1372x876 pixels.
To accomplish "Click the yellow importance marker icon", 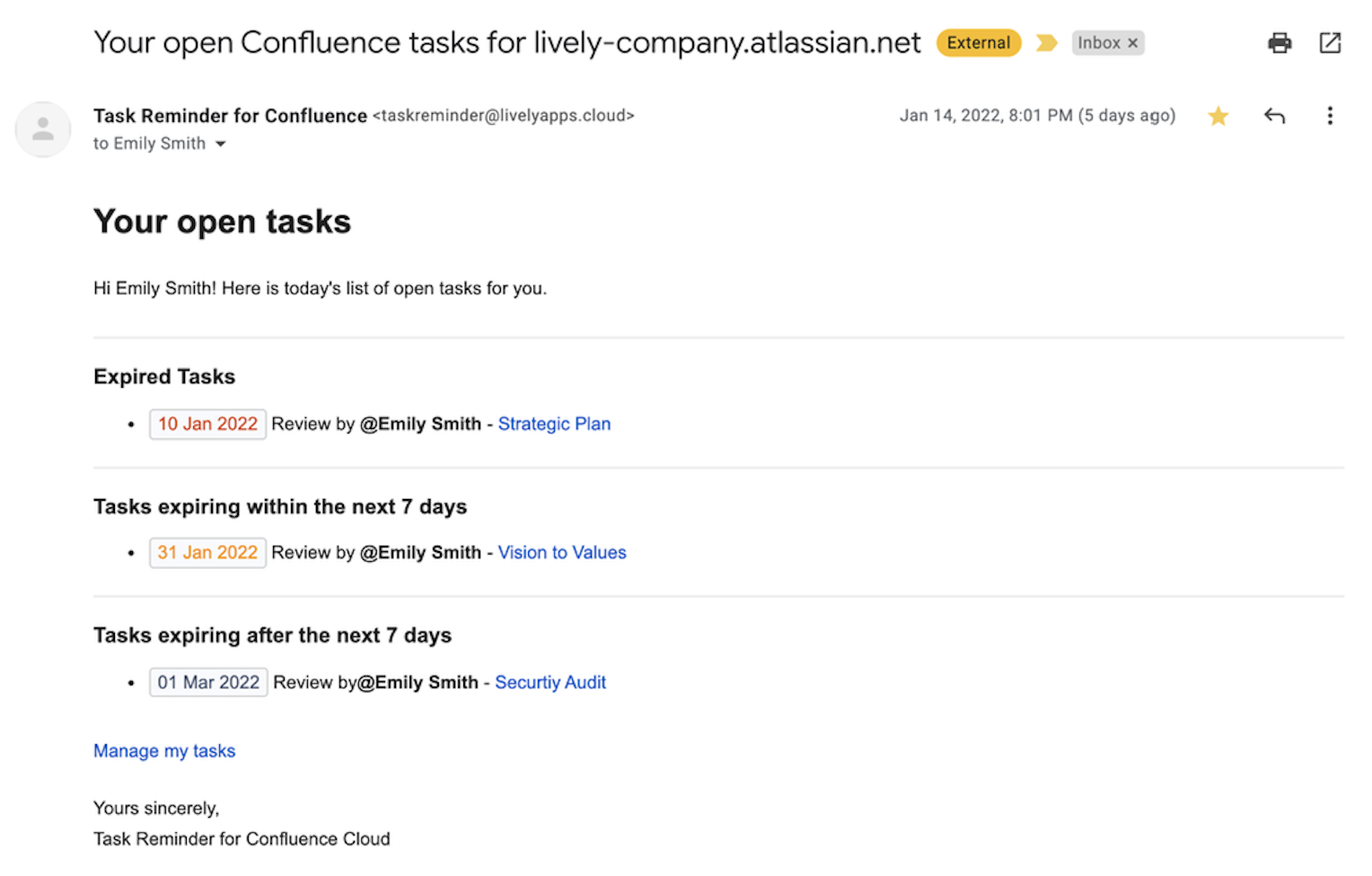I will (1046, 43).
